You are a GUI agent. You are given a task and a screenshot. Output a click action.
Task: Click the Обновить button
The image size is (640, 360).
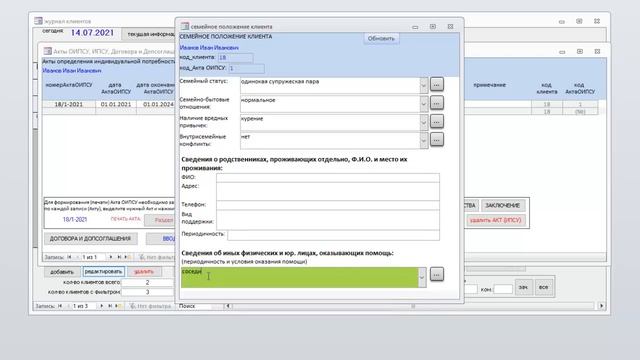(381, 38)
